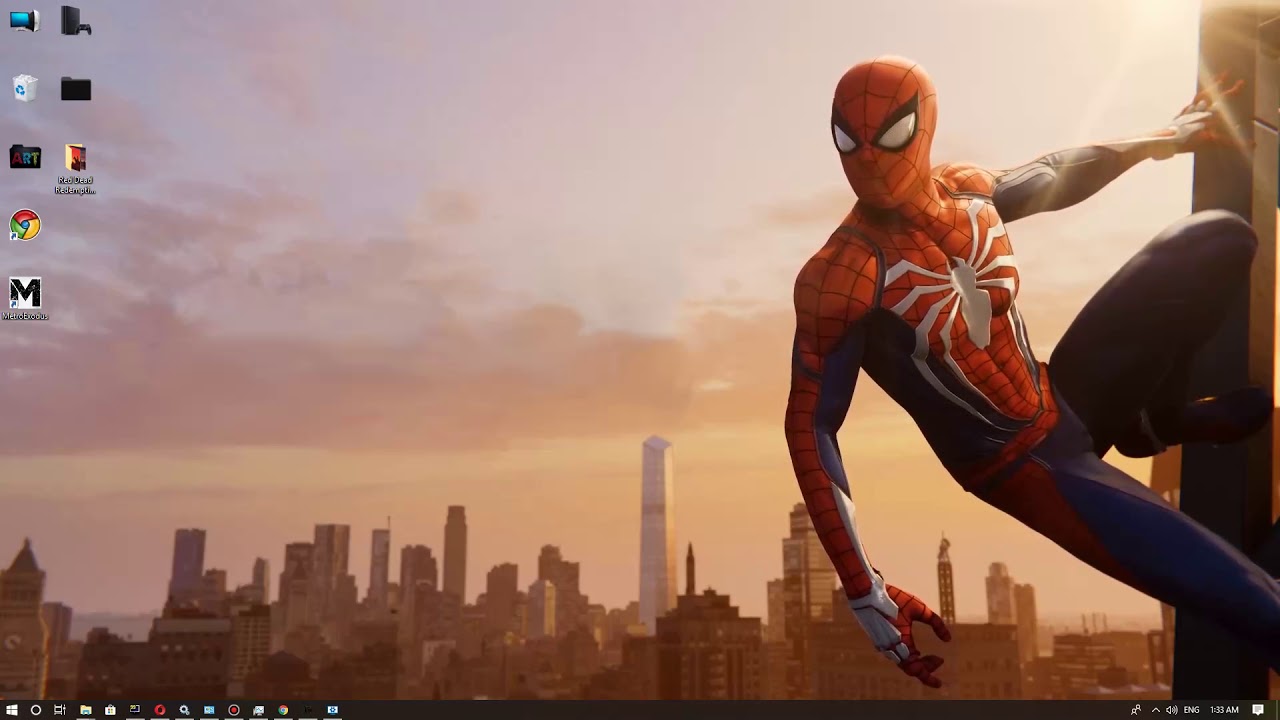Select the PlayStation console desktop icon
Viewport: 1280px width, 720px height.
(x=76, y=21)
